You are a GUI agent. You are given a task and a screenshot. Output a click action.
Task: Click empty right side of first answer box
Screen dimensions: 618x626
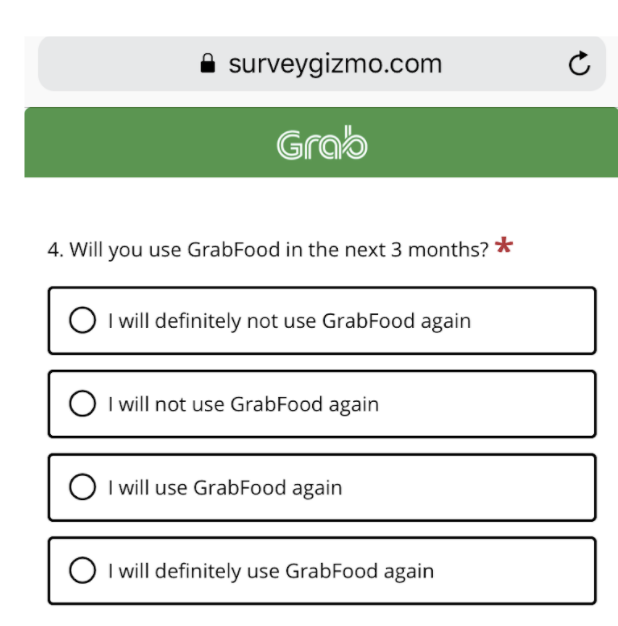pos(533,321)
